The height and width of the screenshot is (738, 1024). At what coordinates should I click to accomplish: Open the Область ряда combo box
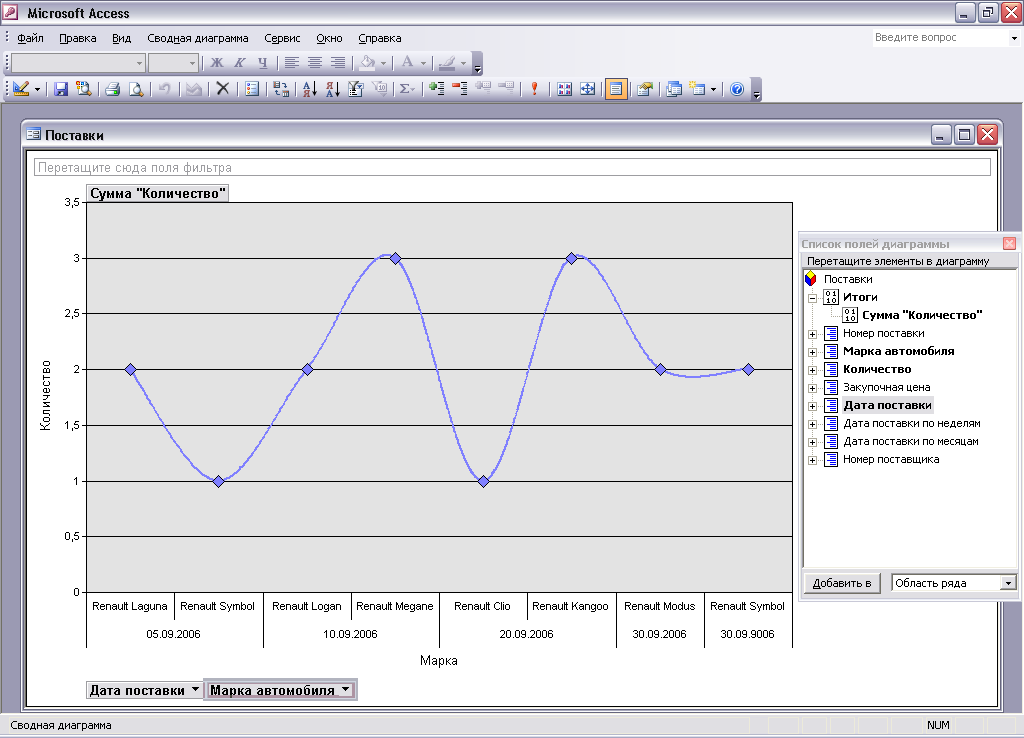click(954, 583)
